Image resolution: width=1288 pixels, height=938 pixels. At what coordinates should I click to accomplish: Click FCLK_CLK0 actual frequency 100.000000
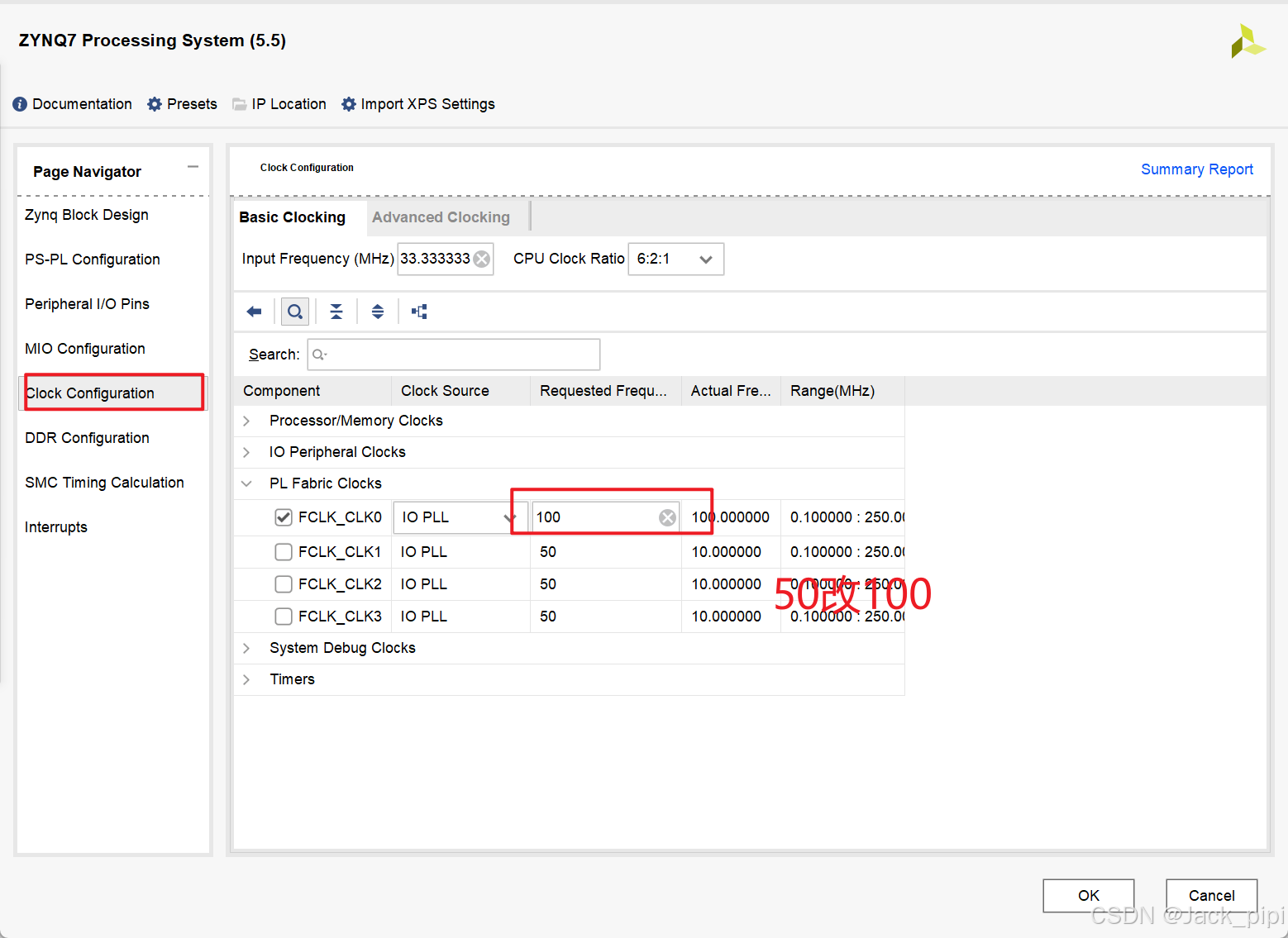731,517
